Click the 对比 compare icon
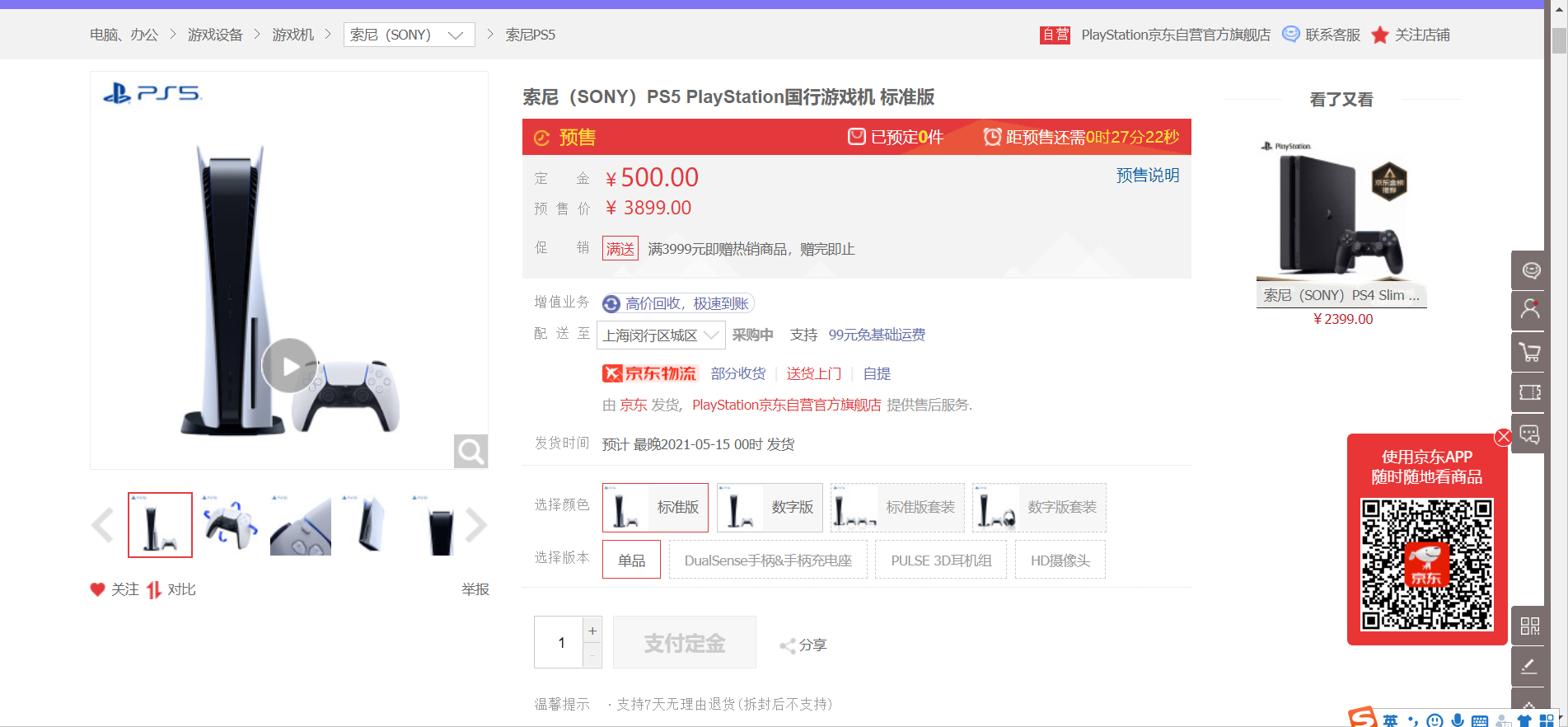This screenshot has width=1568, height=727. [x=154, y=589]
